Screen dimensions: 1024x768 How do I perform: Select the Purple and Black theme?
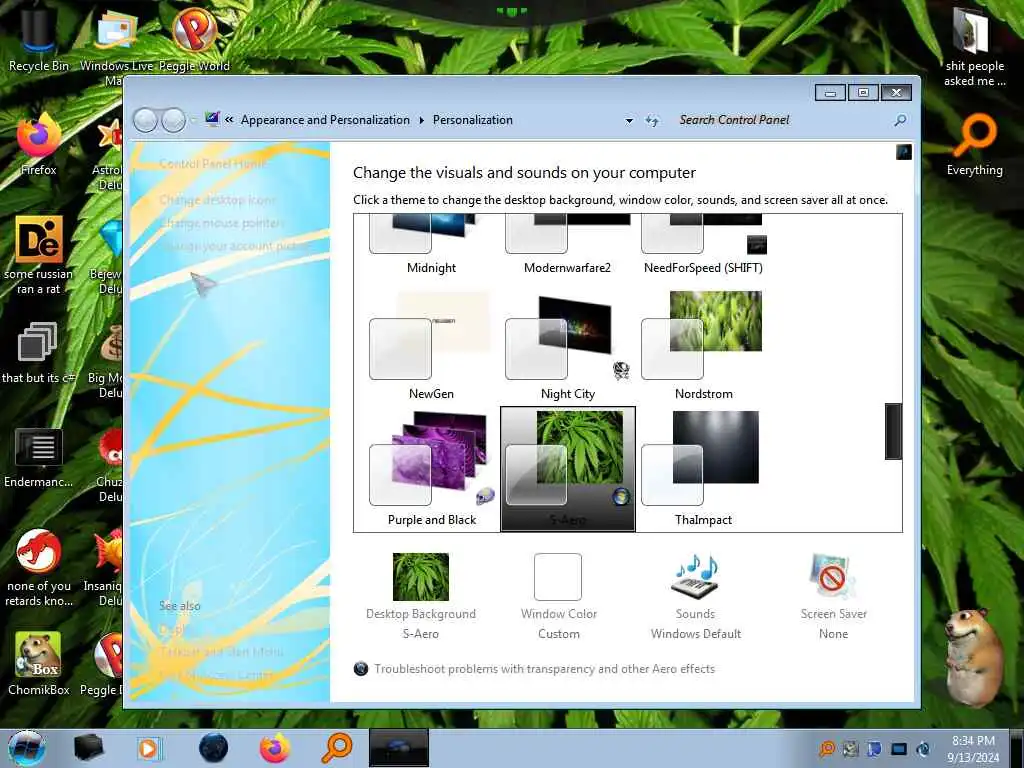tap(431, 469)
